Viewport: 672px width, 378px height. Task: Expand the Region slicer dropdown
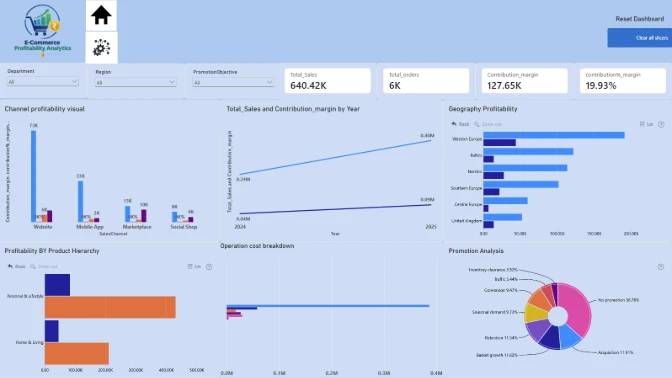[x=135, y=82]
